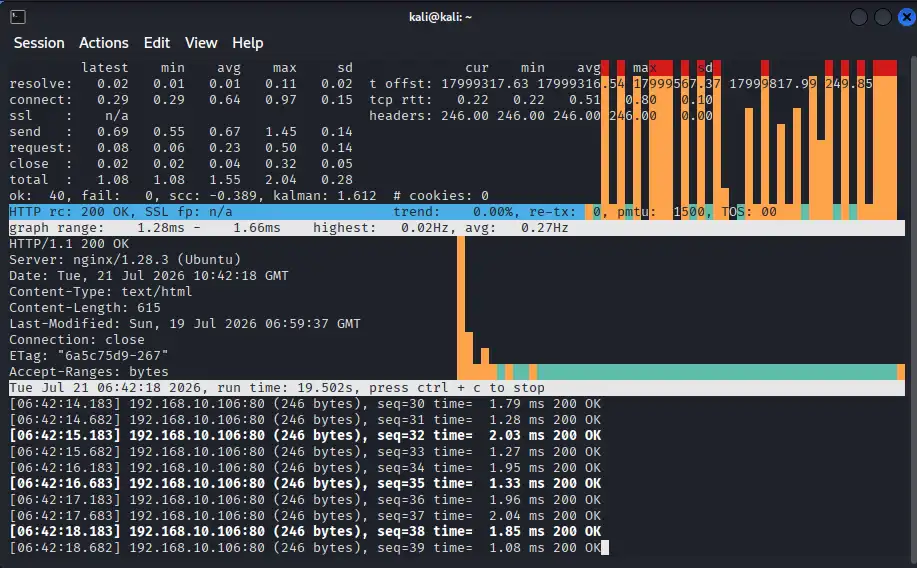Click the 'total :' timing row
The image size is (917, 568).
point(181,180)
